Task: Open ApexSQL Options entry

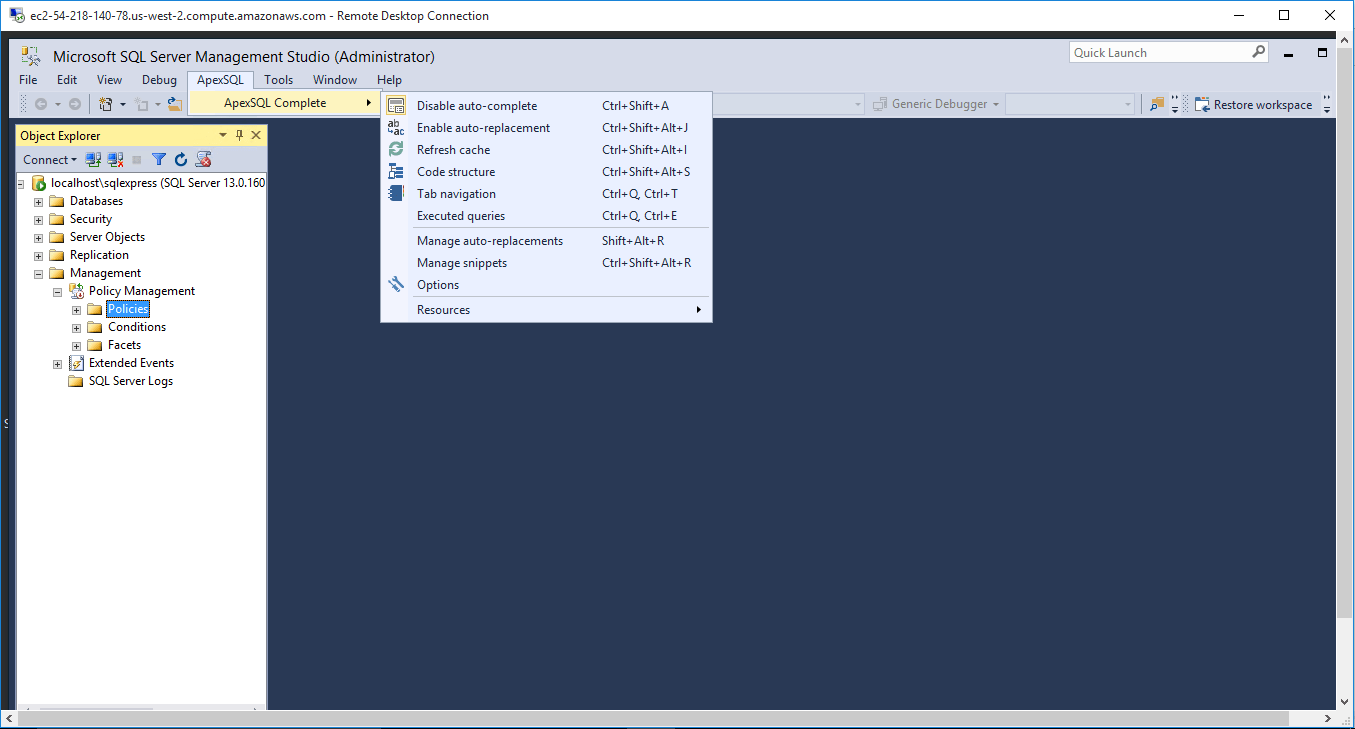Action: click(438, 285)
